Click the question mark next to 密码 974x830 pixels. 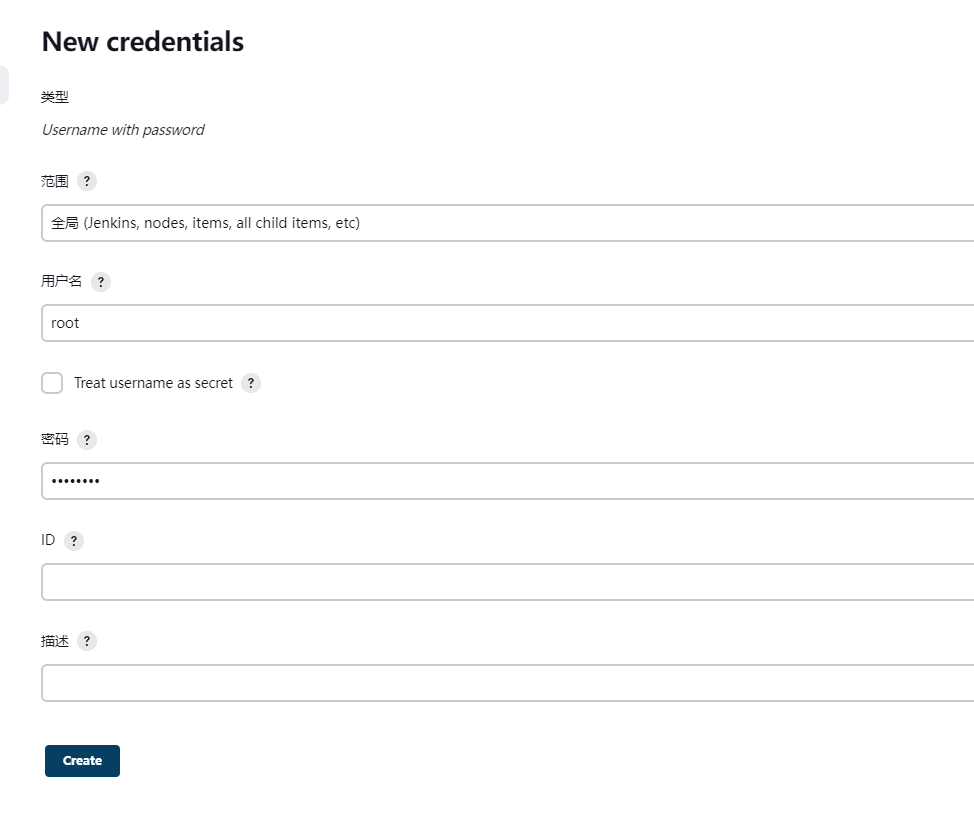[87, 440]
